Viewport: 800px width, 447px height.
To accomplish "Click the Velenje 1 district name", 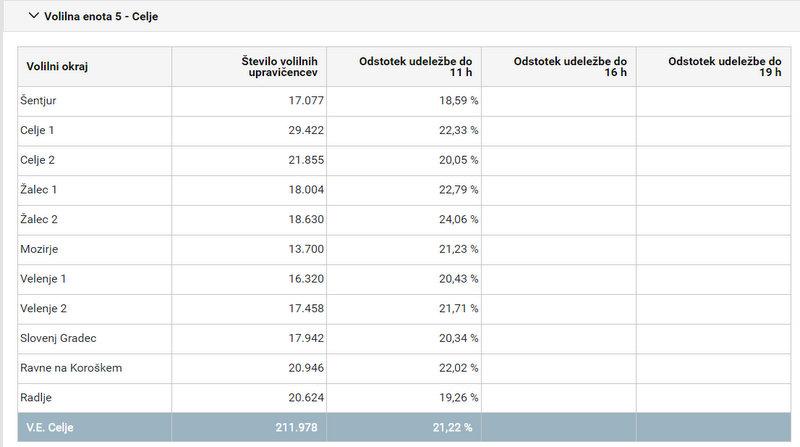I will point(43,279).
